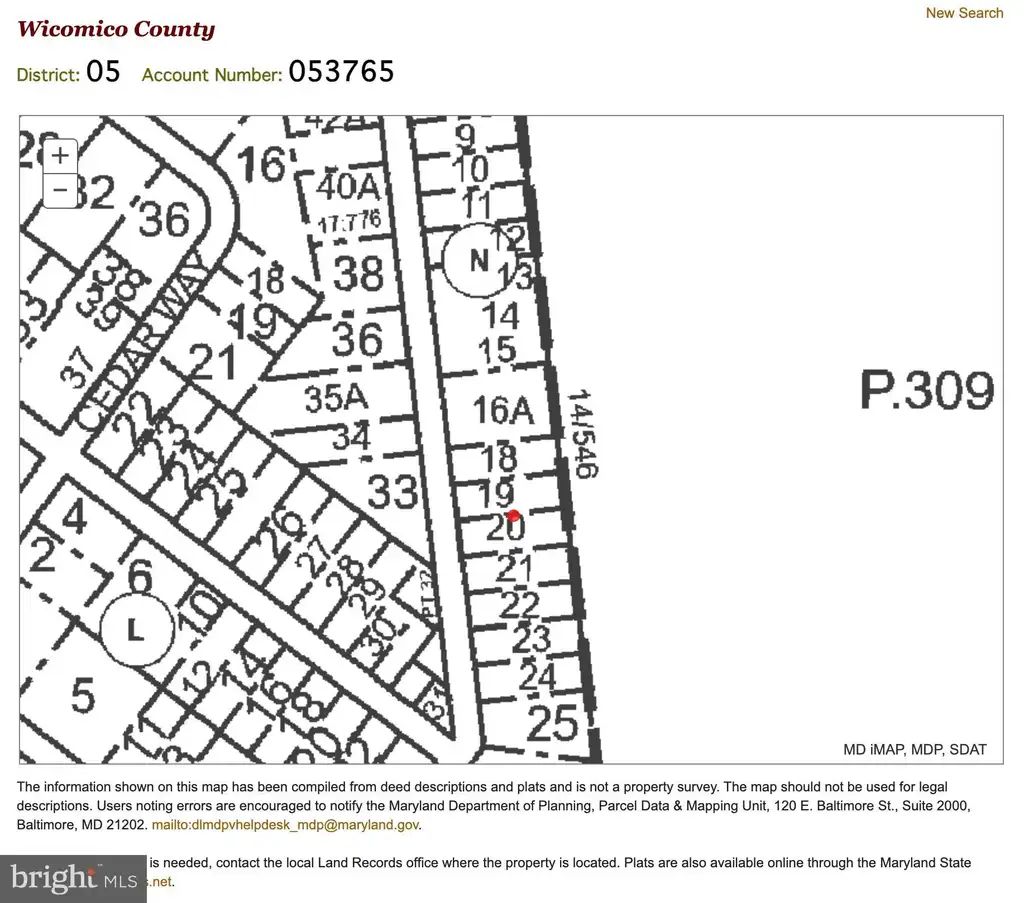
Task: Click the Wicomico County heading
Action: coord(116,29)
